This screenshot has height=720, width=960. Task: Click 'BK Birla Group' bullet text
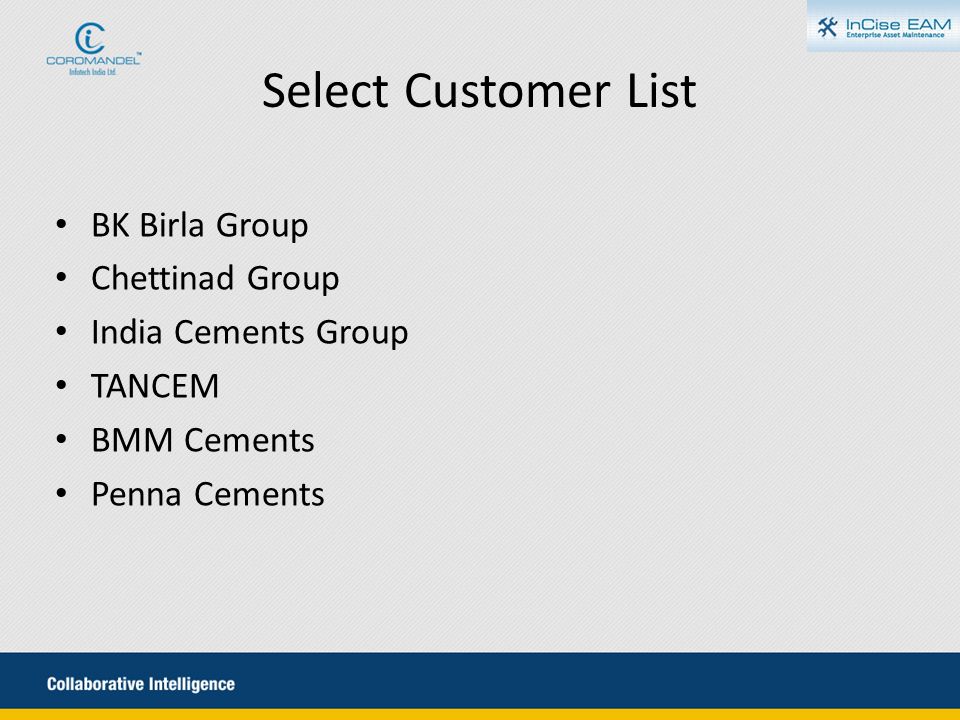(200, 225)
